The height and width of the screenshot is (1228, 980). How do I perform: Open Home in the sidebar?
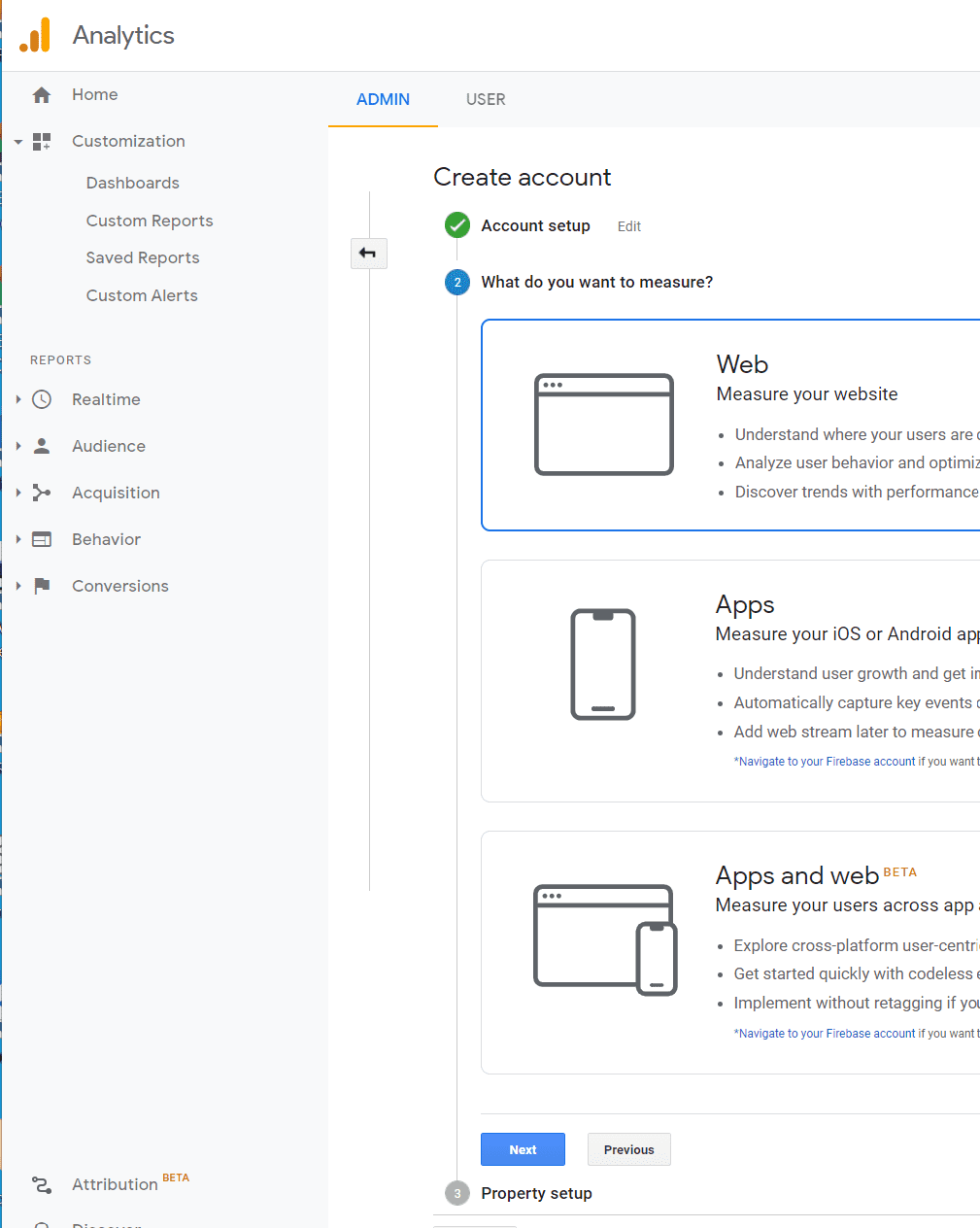pyautogui.click(x=95, y=95)
